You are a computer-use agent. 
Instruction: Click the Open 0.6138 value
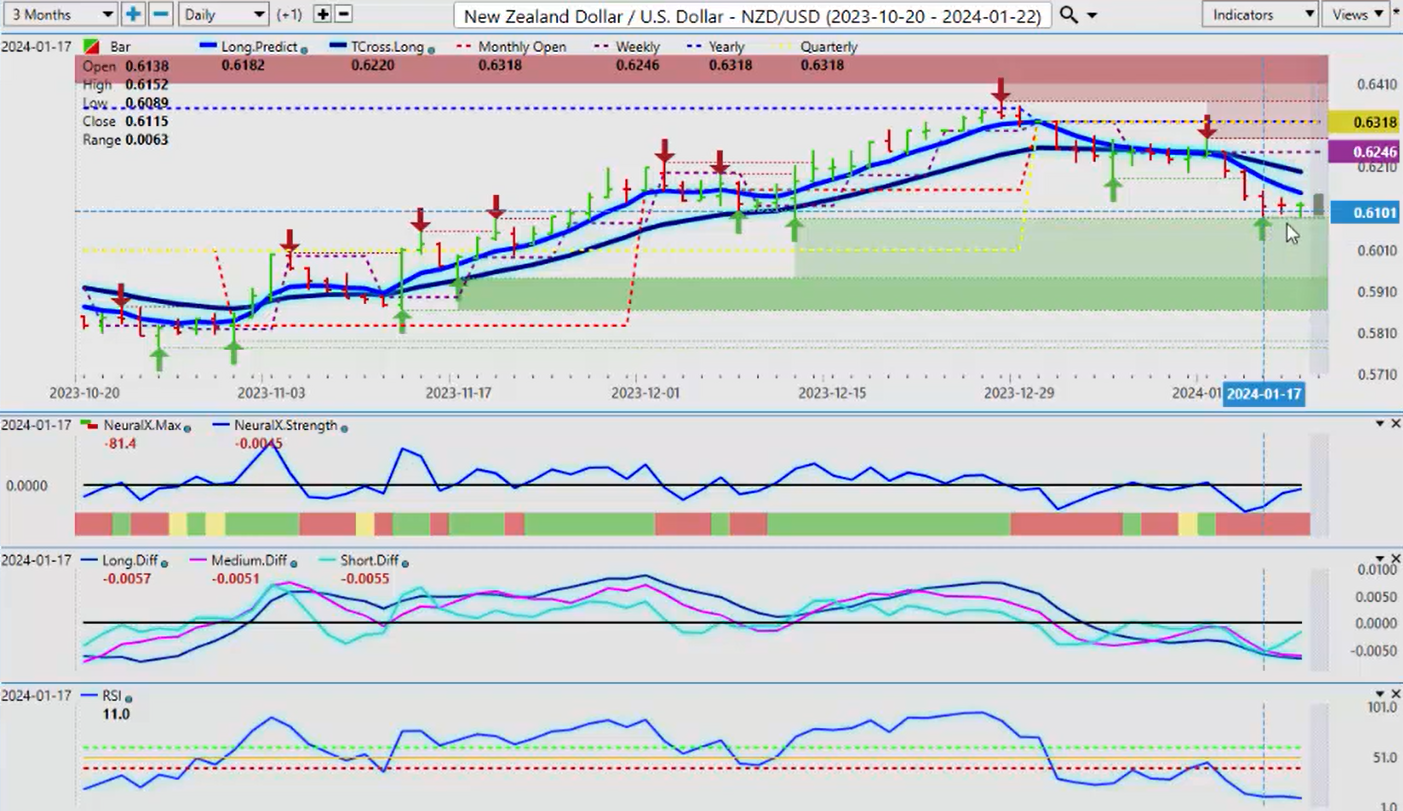click(147, 66)
